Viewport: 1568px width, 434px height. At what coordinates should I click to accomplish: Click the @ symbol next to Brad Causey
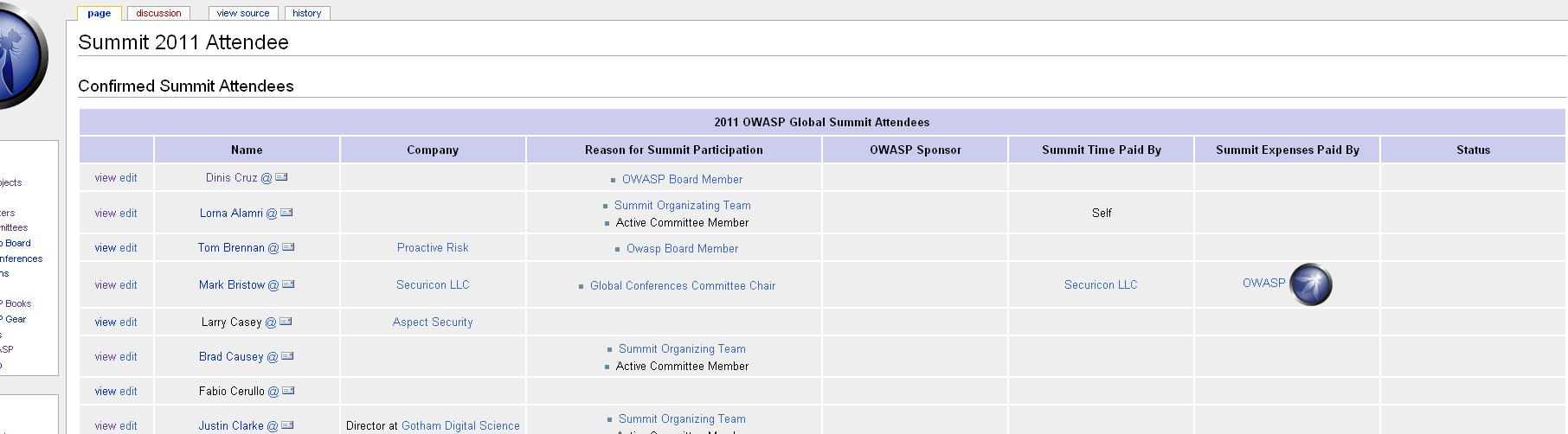(x=273, y=357)
